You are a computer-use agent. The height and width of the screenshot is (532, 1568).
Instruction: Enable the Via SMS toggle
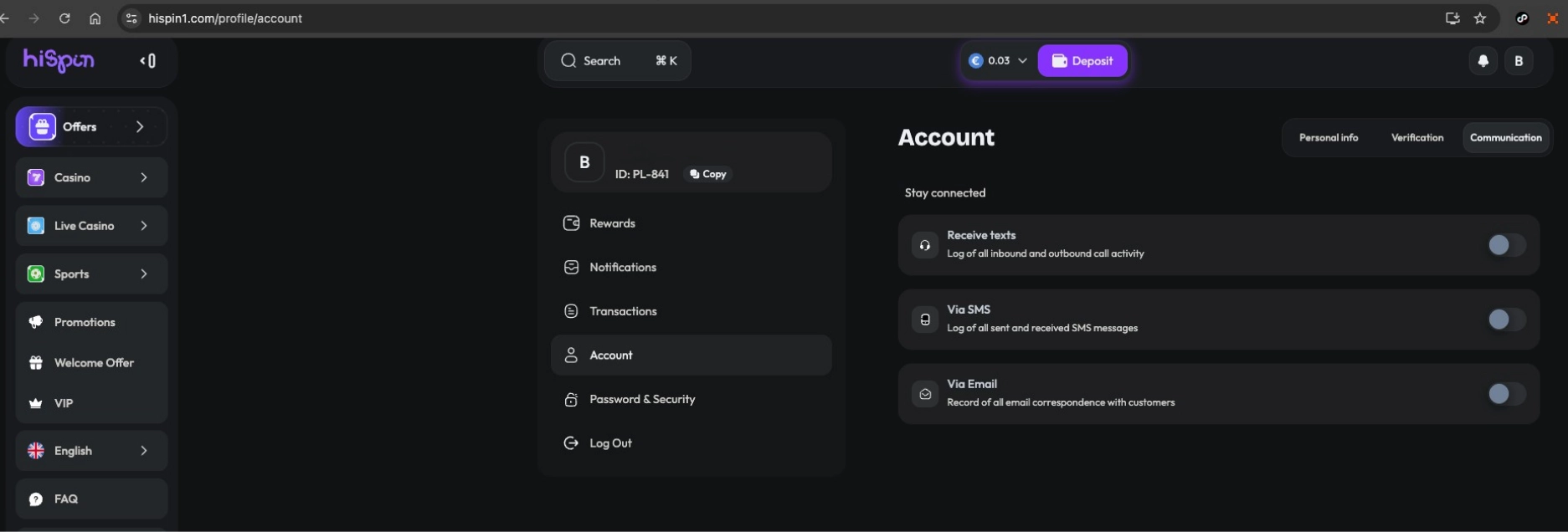tap(1506, 320)
